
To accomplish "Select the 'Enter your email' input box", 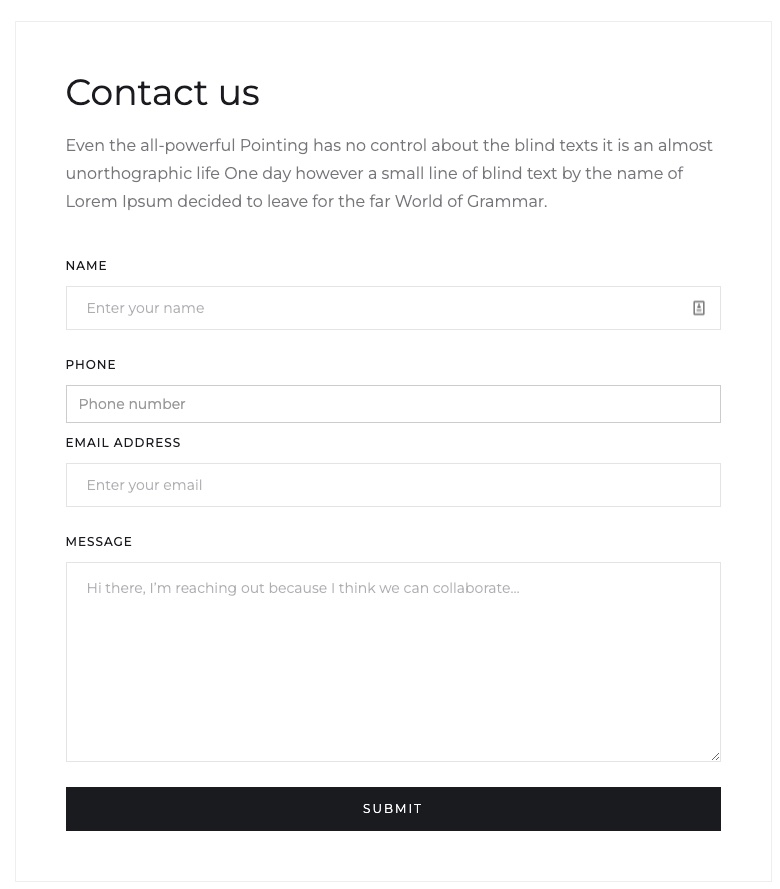I will (393, 485).
